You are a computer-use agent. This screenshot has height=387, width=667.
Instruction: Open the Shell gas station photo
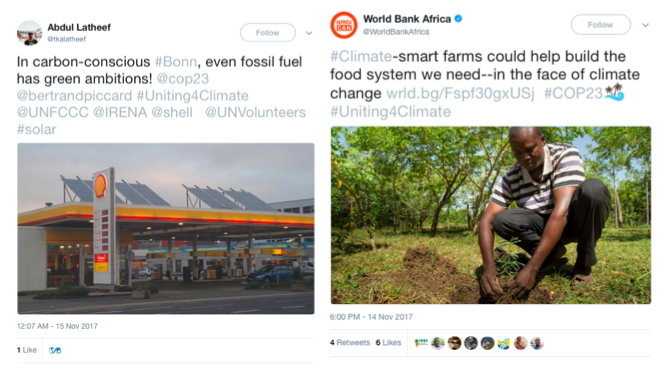pyautogui.click(x=166, y=228)
